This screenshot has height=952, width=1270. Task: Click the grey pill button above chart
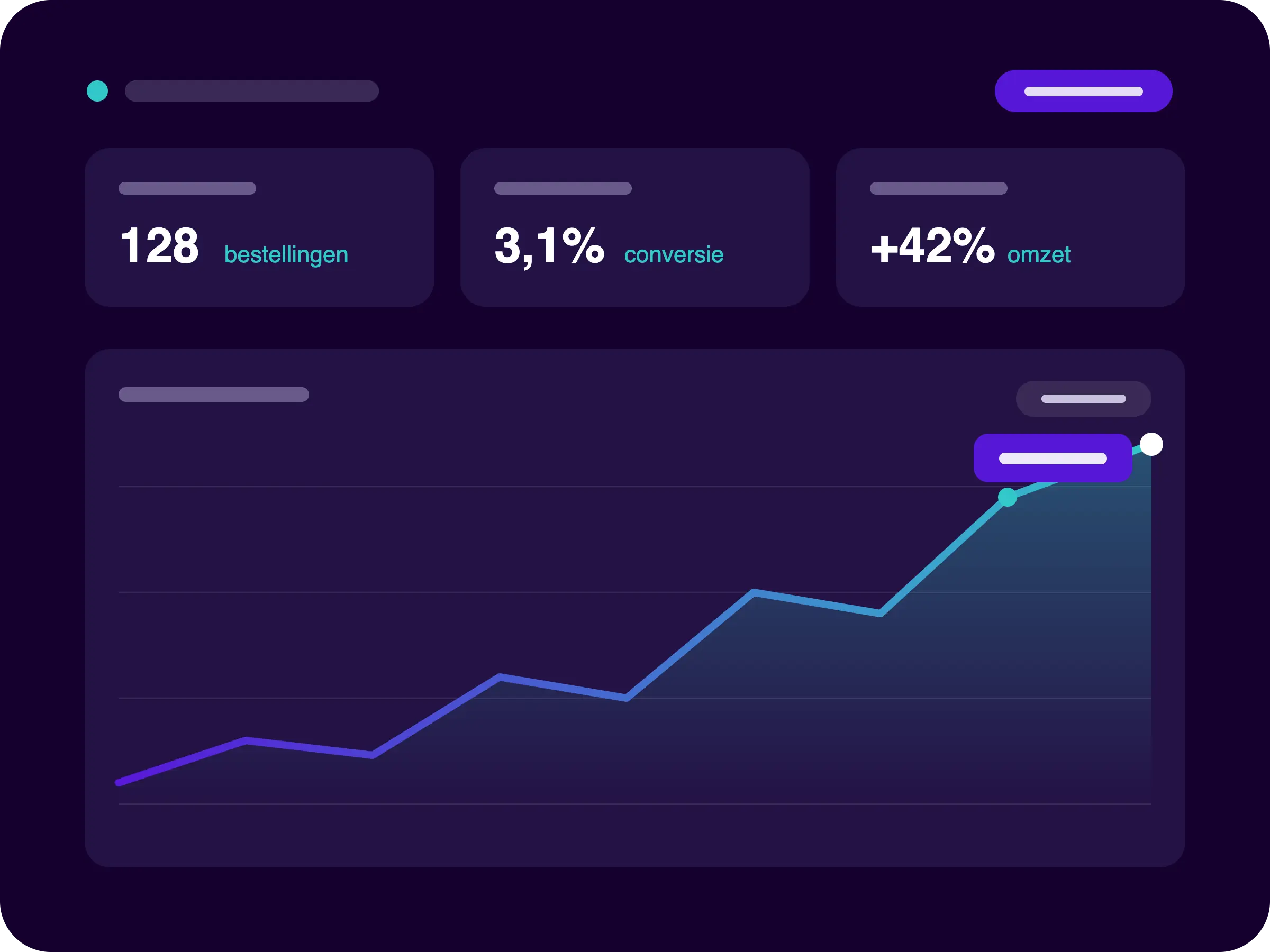1083,398
